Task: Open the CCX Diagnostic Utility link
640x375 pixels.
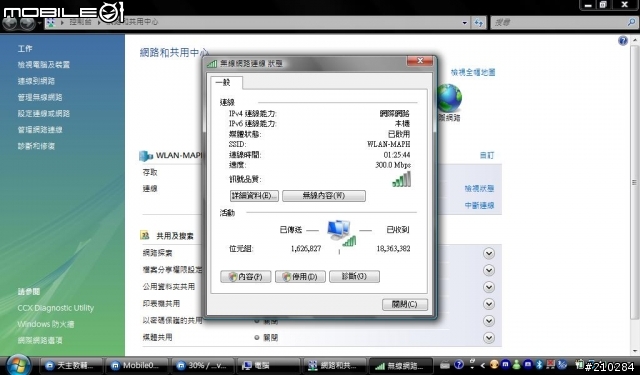Action: 56,308
